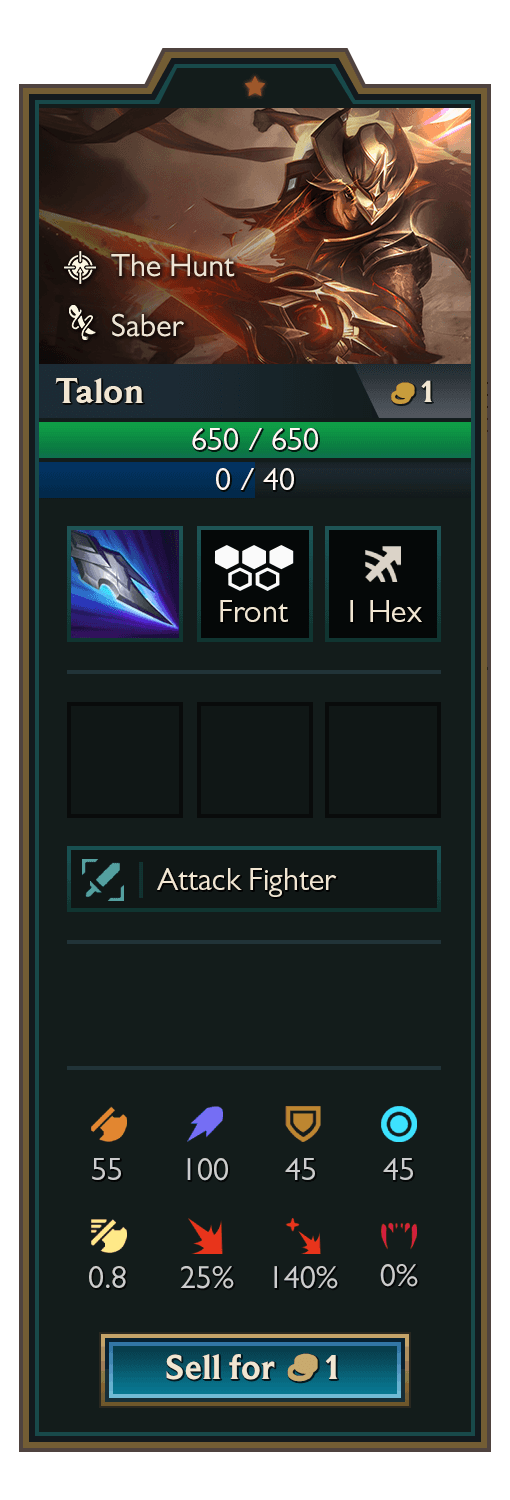The width and height of the screenshot is (510, 1500).
Task: Click the ability power icon showing 100
Action: [x=206, y=1126]
